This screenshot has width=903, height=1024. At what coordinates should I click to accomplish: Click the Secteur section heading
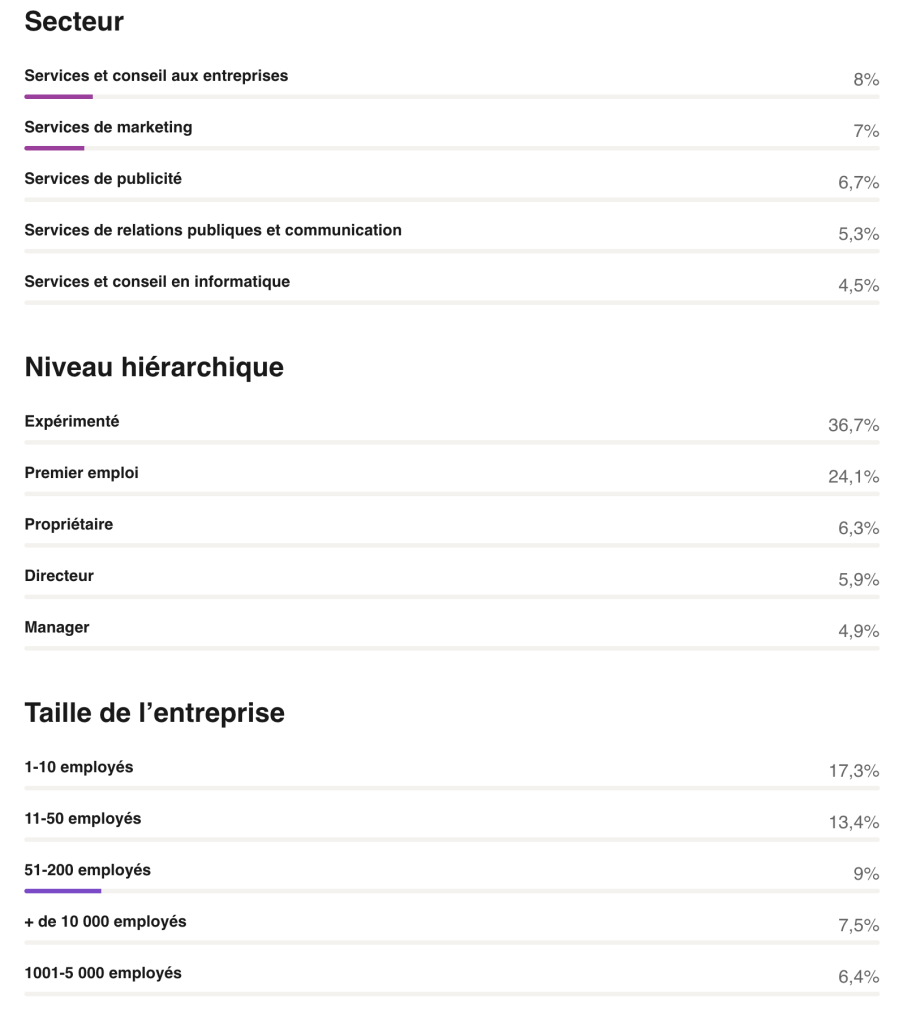click(x=74, y=22)
